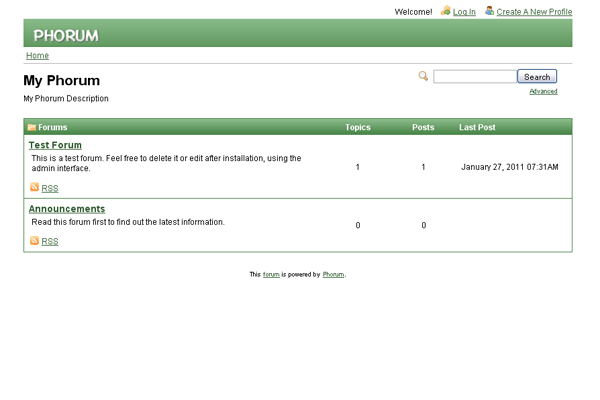This screenshot has height=400, width=600.
Task: Open the Log In link
Action: point(464,12)
